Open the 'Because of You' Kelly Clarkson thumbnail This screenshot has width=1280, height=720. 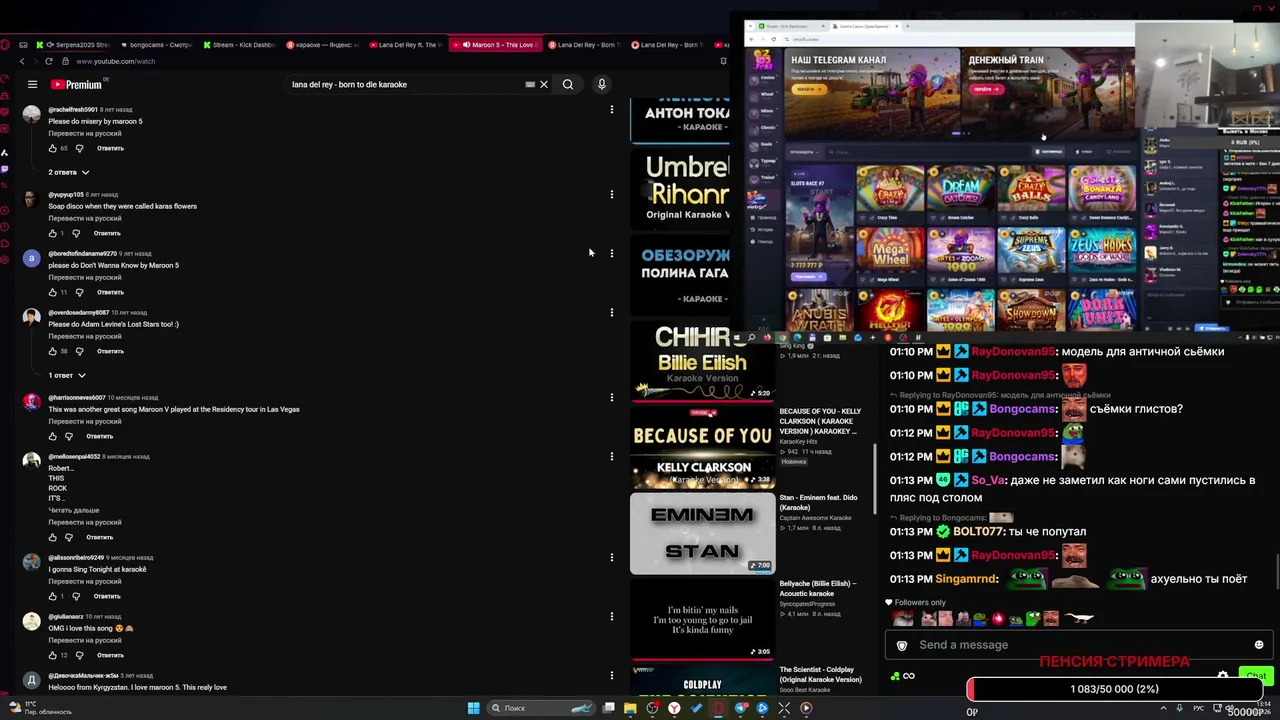[702, 448]
